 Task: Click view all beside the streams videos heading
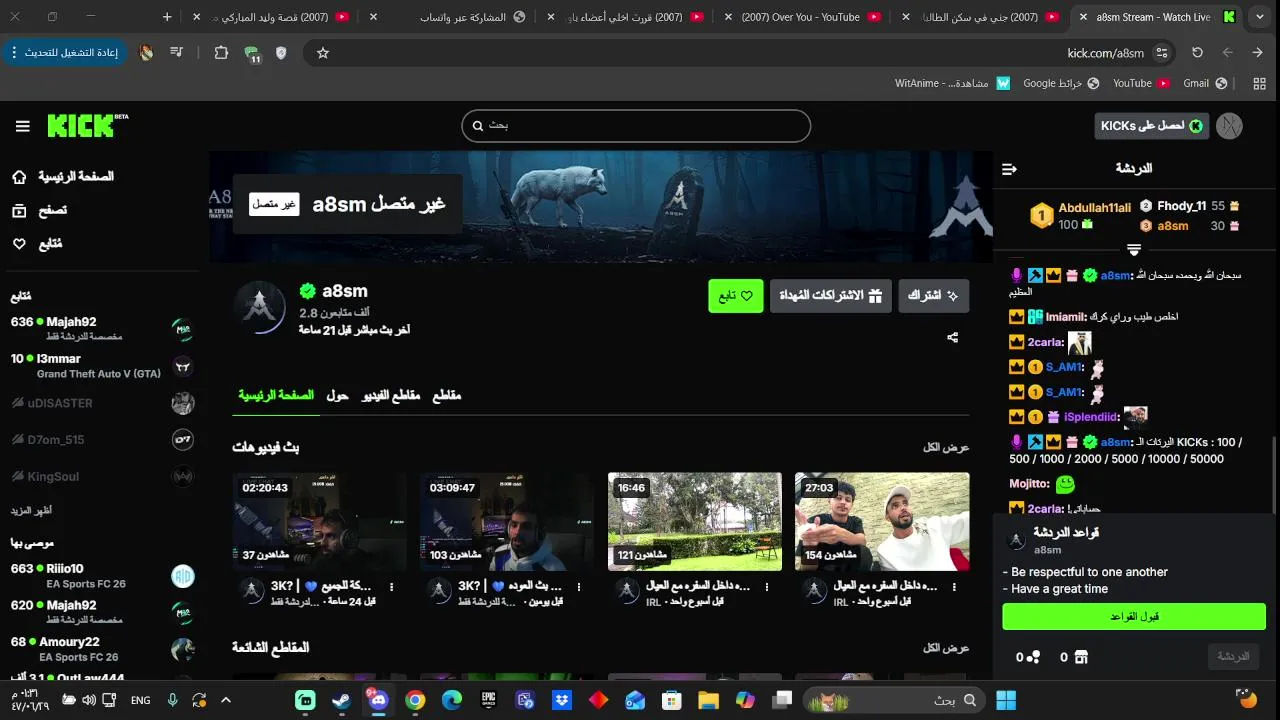click(x=946, y=447)
